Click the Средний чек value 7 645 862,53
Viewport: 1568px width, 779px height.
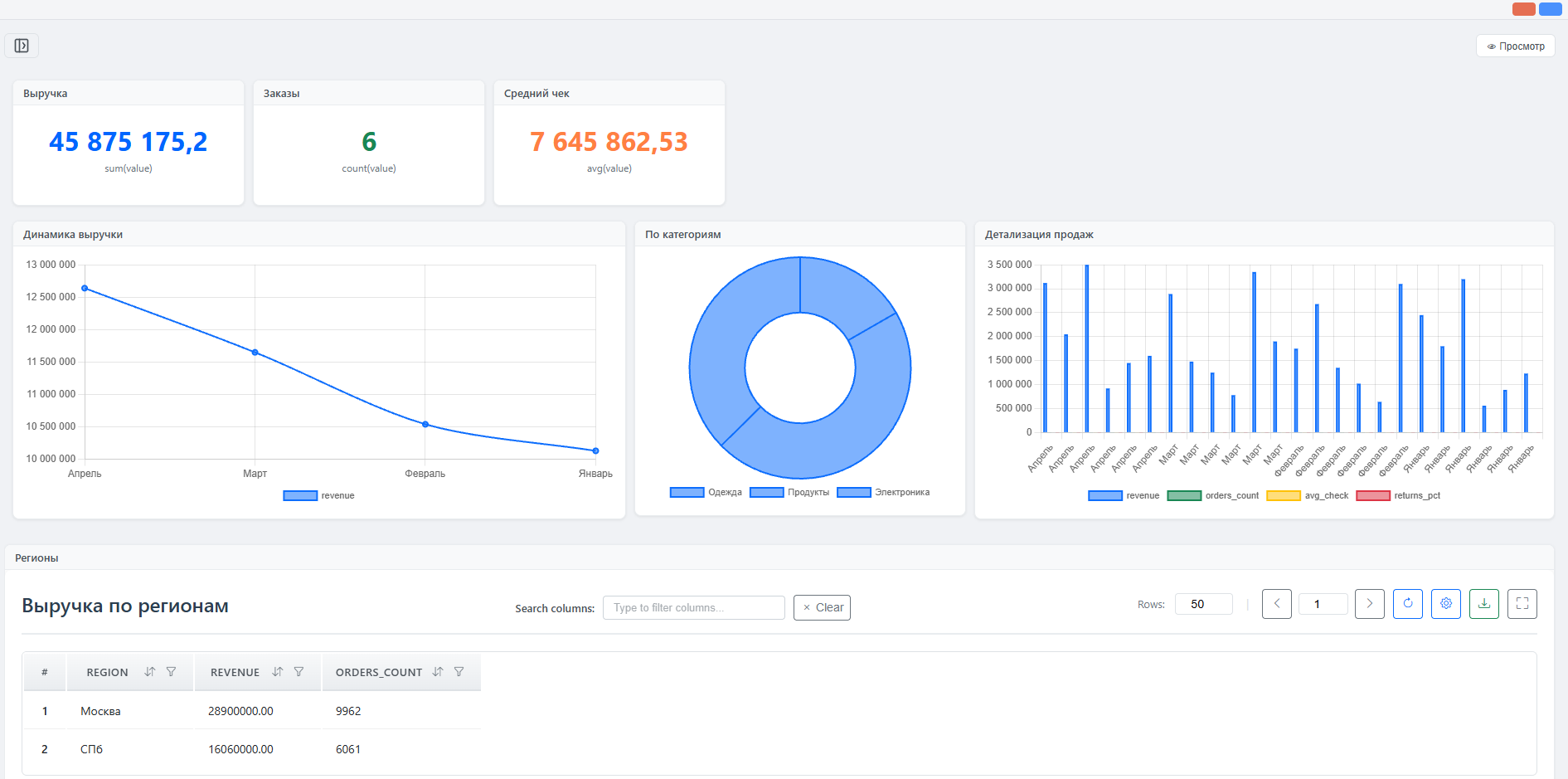click(609, 142)
